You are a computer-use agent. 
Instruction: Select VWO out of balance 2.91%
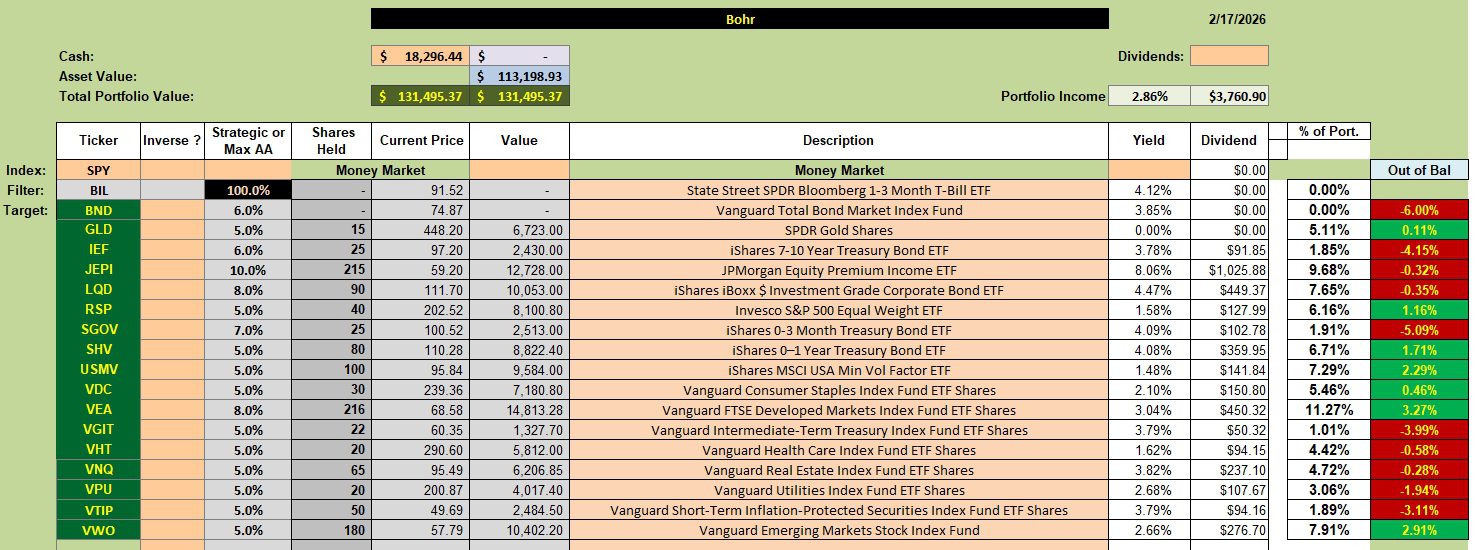click(x=1420, y=530)
